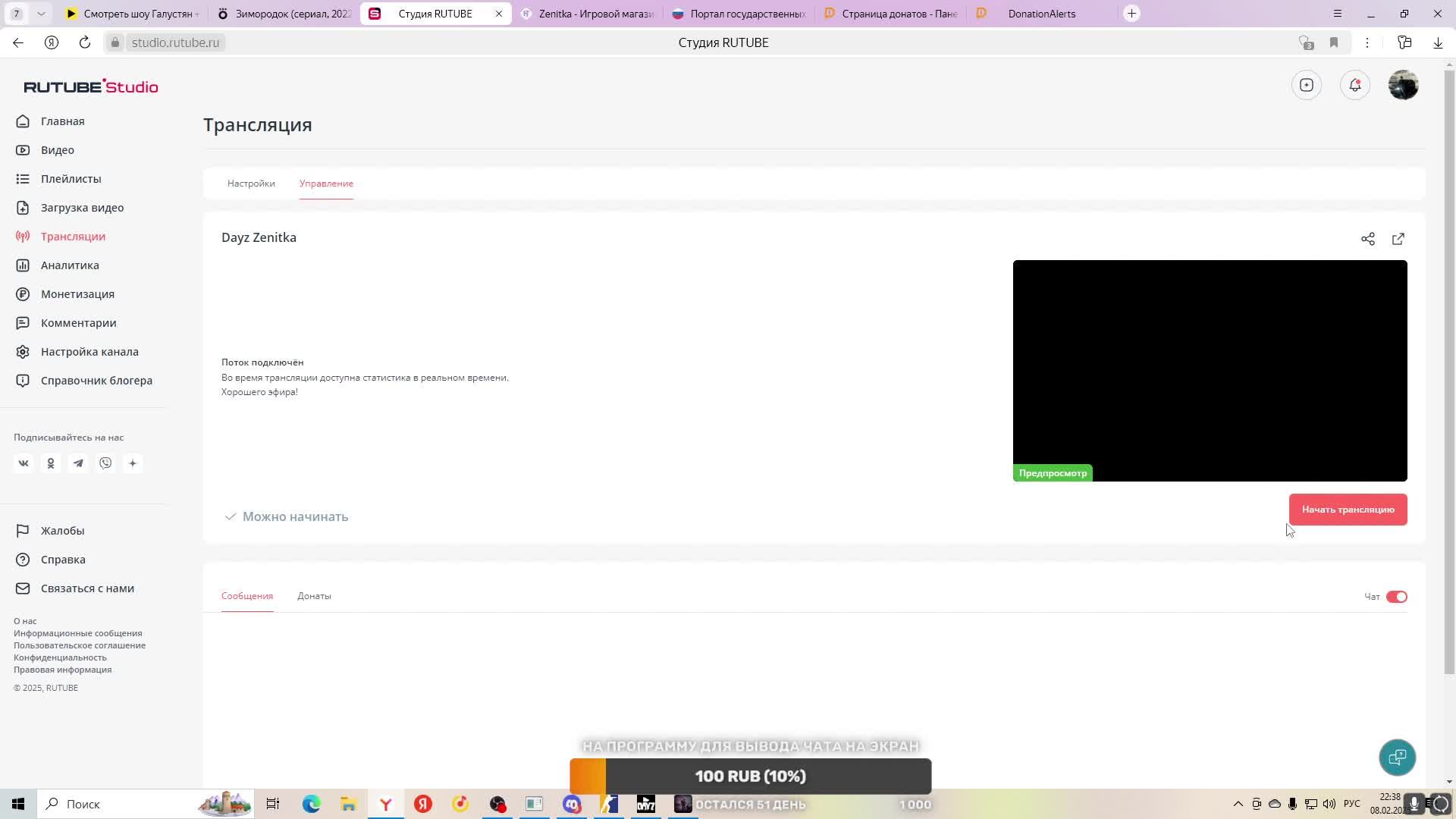Click the add video plus icon in header
This screenshot has height=819, width=1456.
tap(1307, 85)
